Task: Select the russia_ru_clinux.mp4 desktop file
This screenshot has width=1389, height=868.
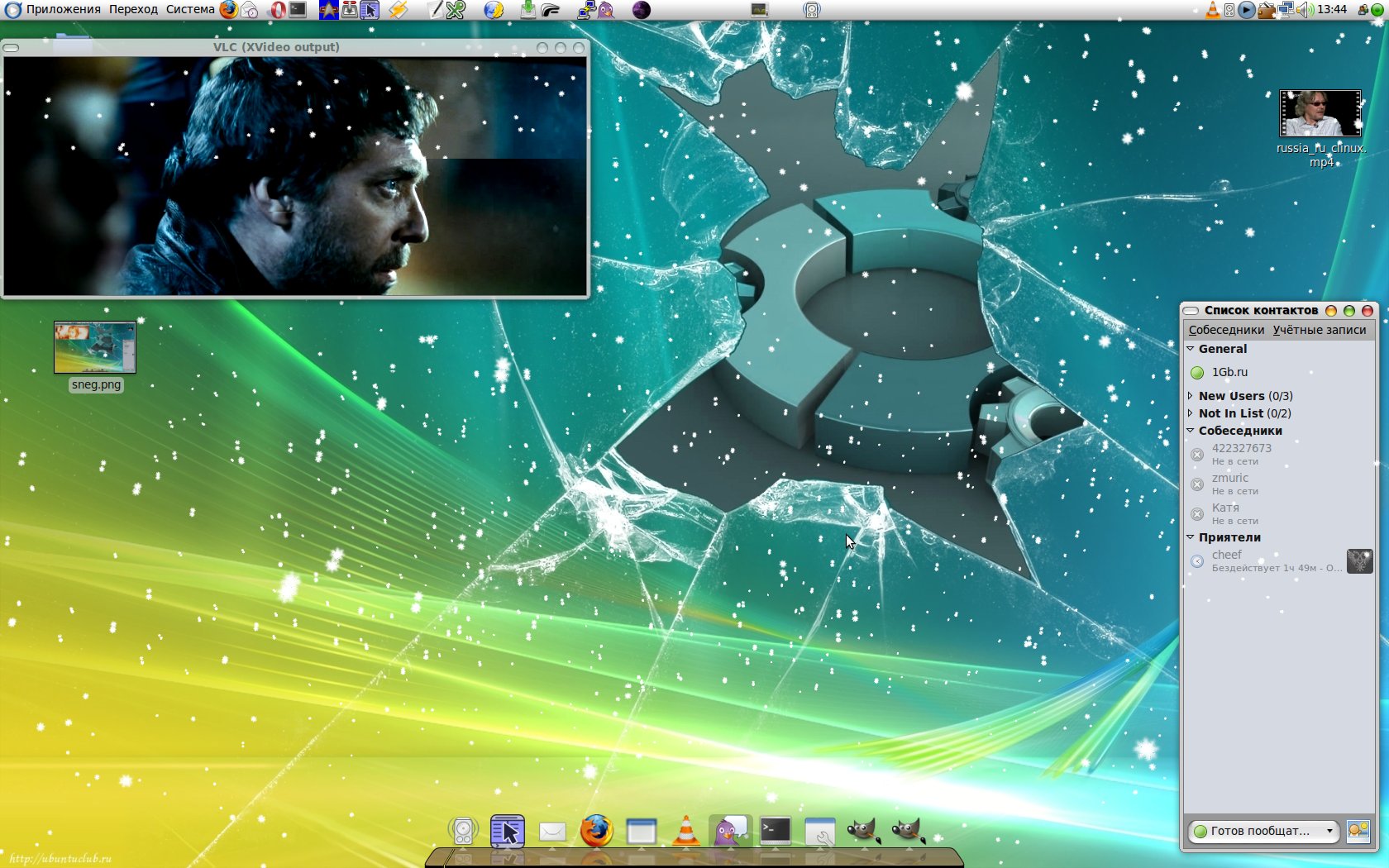Action: (1320, 129)
